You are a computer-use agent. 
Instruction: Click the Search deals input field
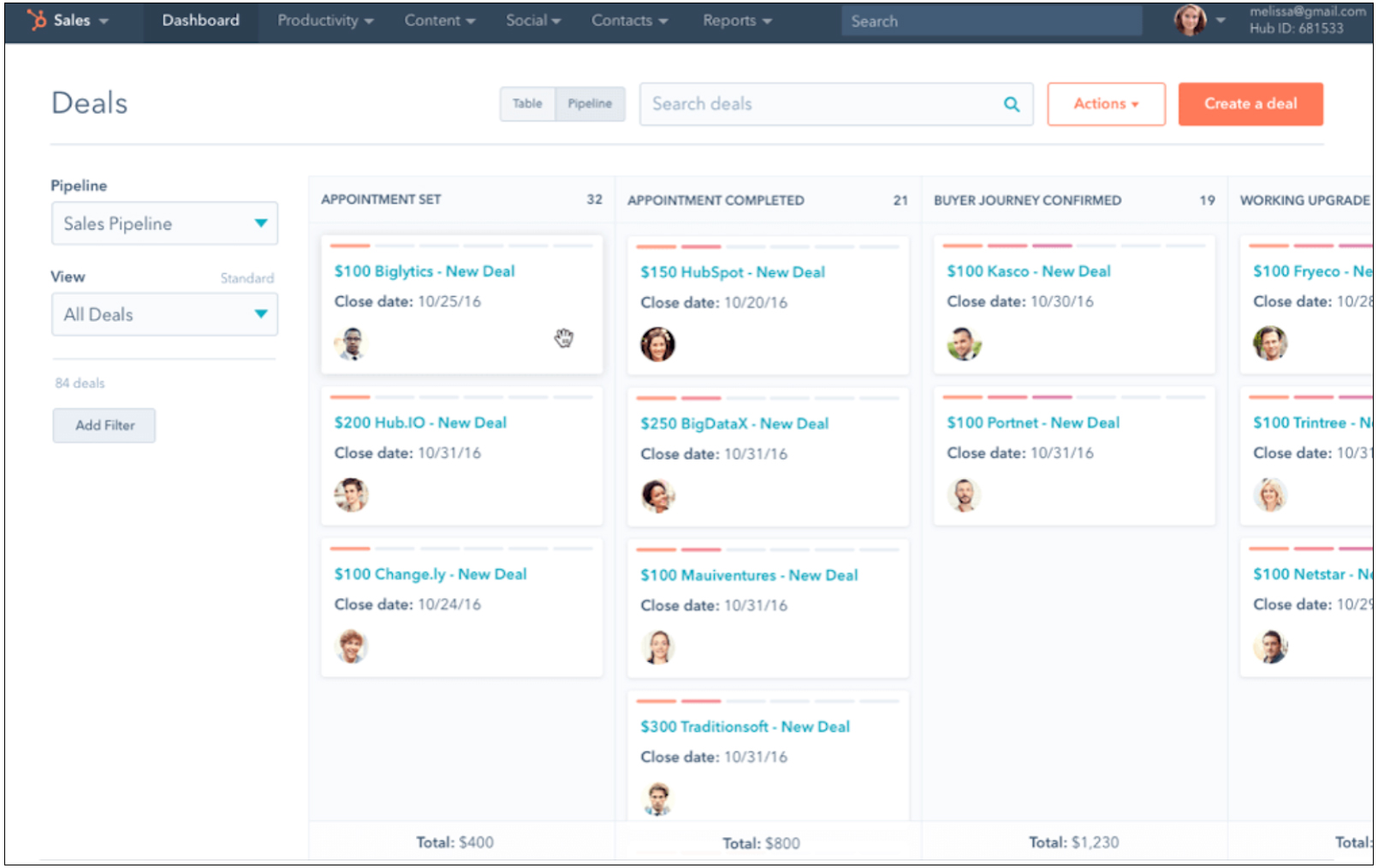(836, 104)
